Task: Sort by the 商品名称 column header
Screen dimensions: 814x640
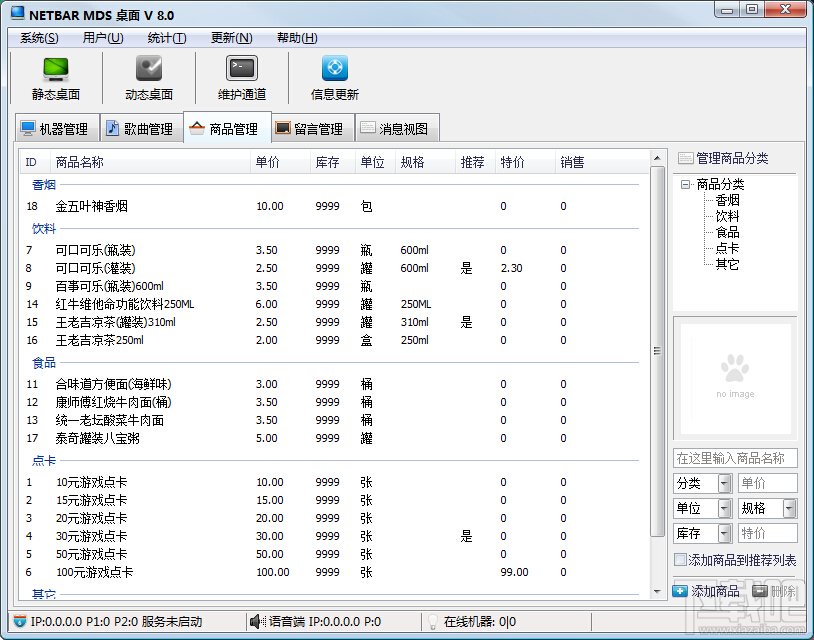Action: click(x=150, y=162)
